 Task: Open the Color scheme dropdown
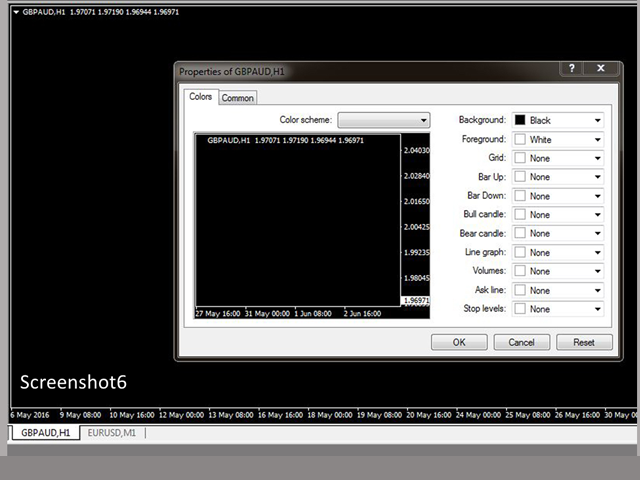(x=384, y=120)
